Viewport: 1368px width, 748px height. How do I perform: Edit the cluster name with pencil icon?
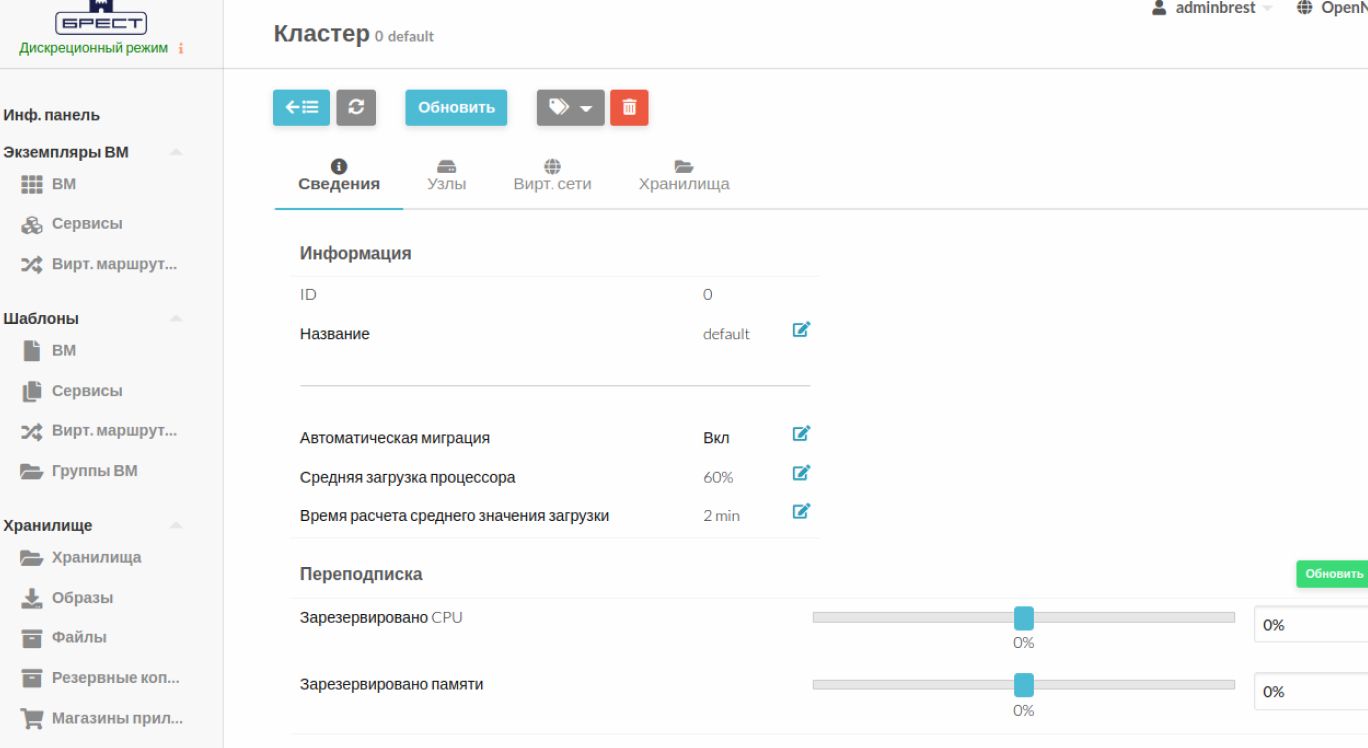pyautogui.click(x=800, y=330)
